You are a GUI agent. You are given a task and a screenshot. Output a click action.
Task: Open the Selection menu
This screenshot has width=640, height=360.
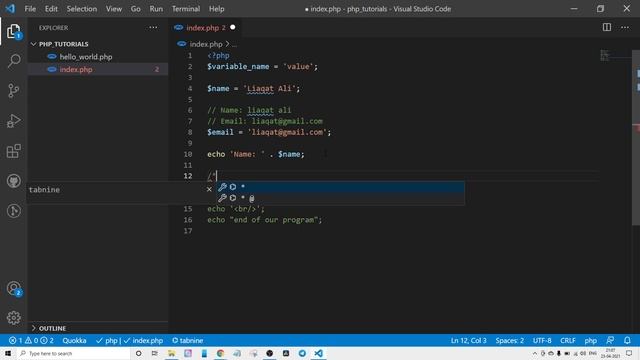pyautogui.click(x=82, y=9)
